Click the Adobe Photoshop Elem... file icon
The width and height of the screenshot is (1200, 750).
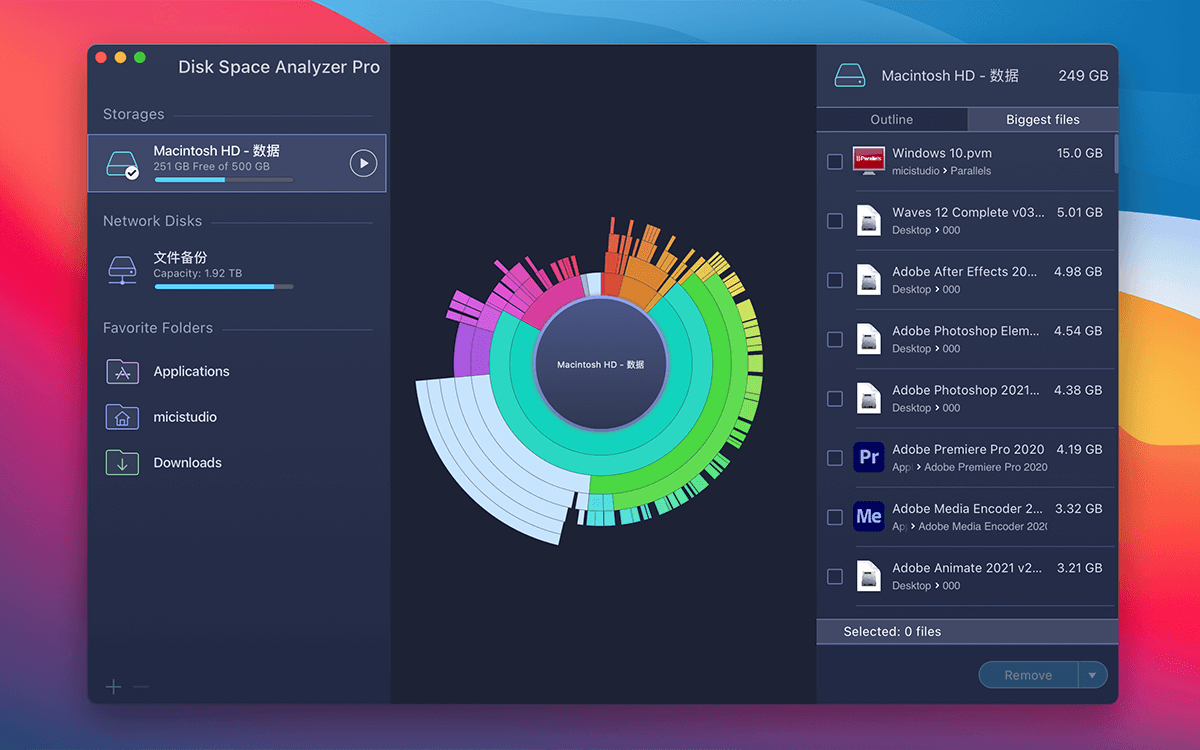tap(869, 339)
